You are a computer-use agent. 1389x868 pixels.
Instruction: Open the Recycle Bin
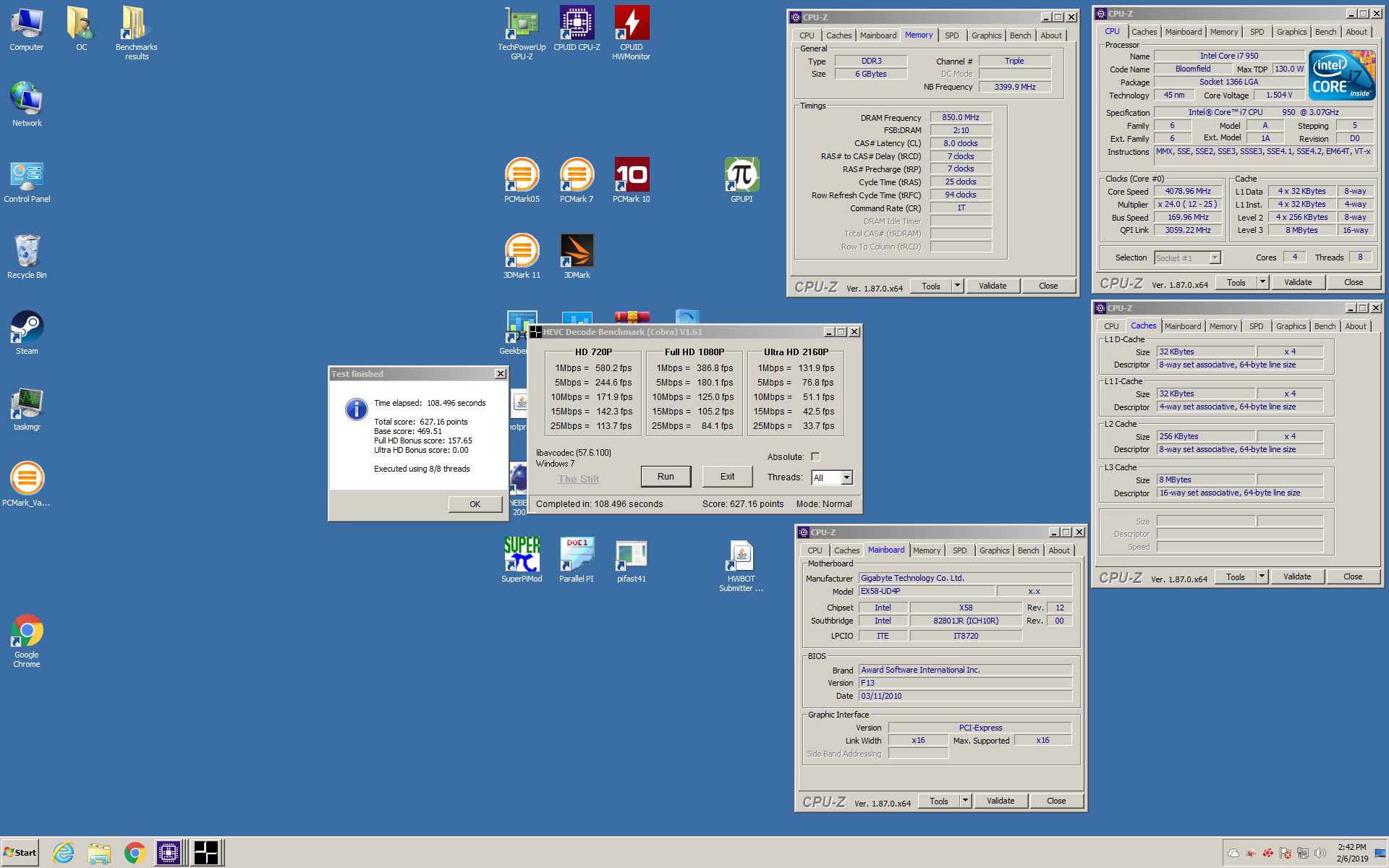click(27, 257)
